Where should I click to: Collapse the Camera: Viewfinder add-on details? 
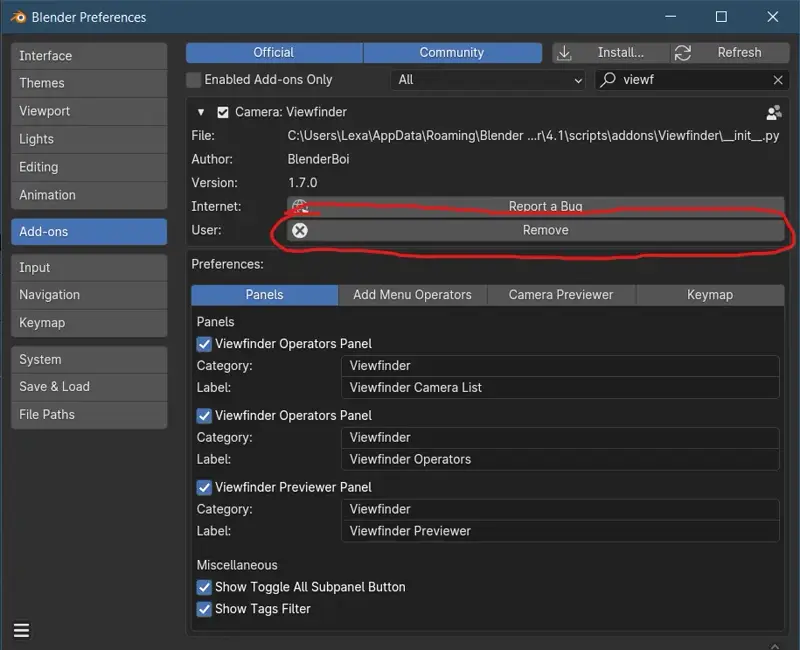tap(201, 113)
